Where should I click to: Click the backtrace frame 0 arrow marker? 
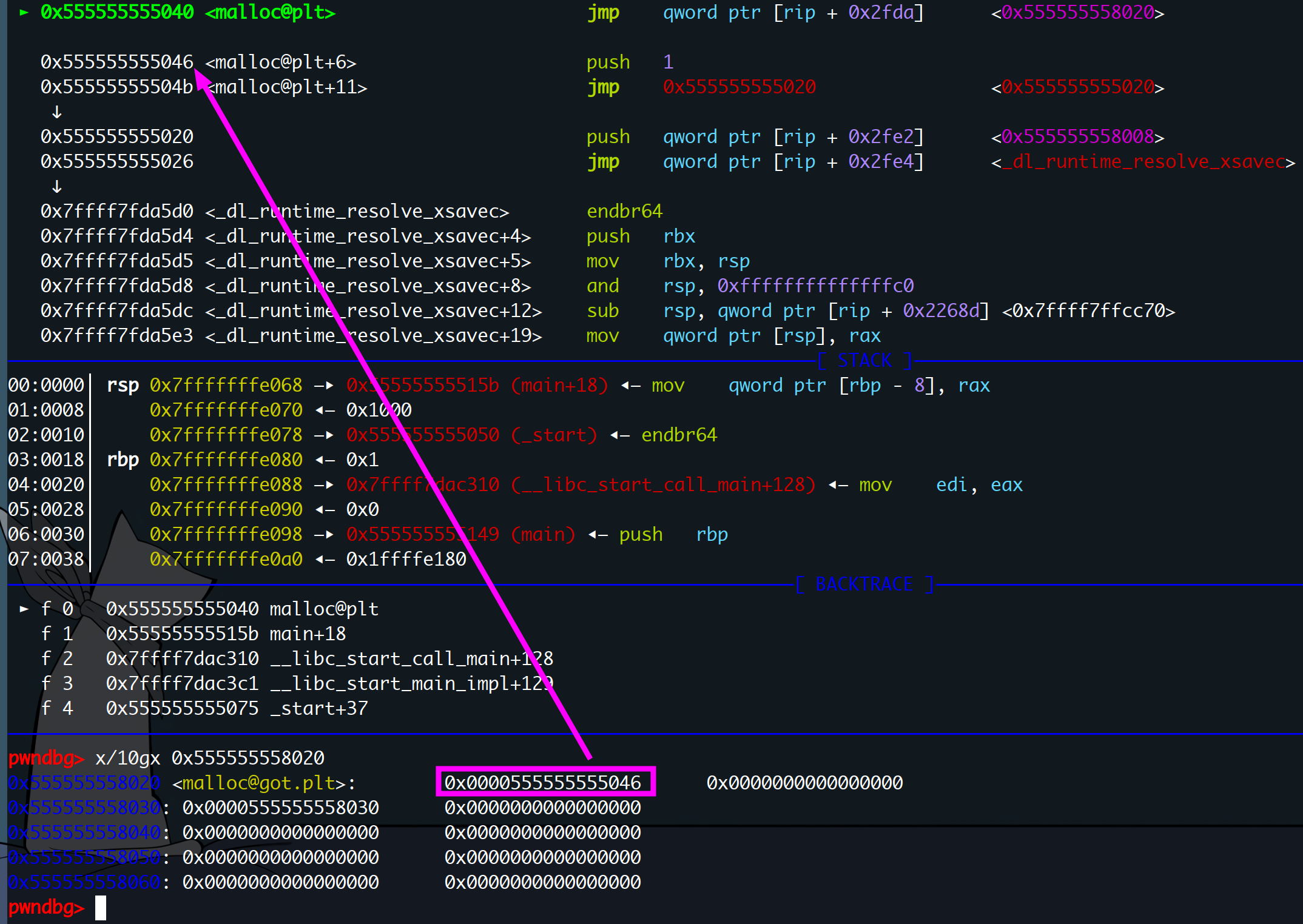[24, 609]
